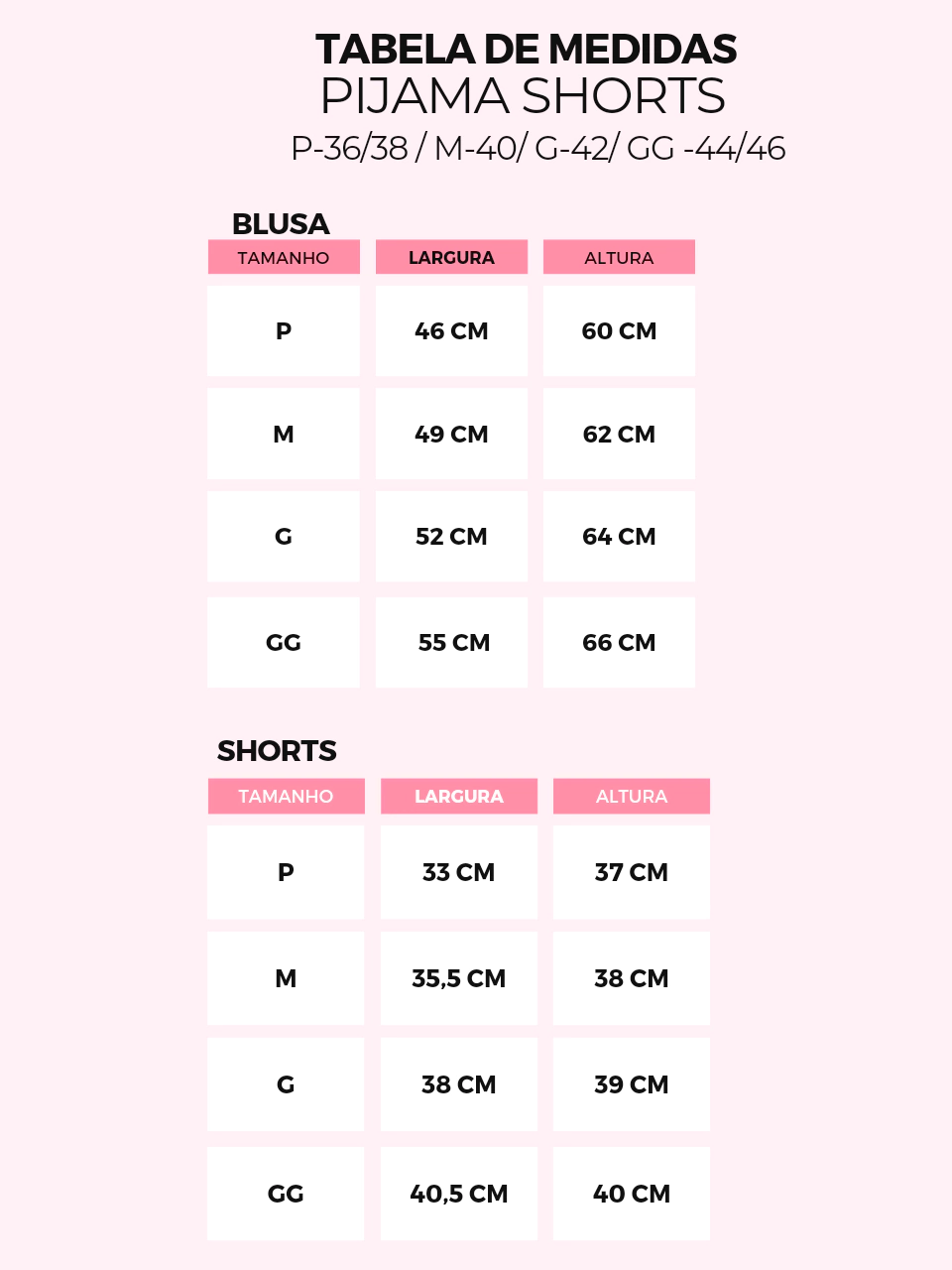This screenshot has width=952, height=1270.
Task: Click the BLUSA ALTURA header cell
Action: (x=619, y=257)
